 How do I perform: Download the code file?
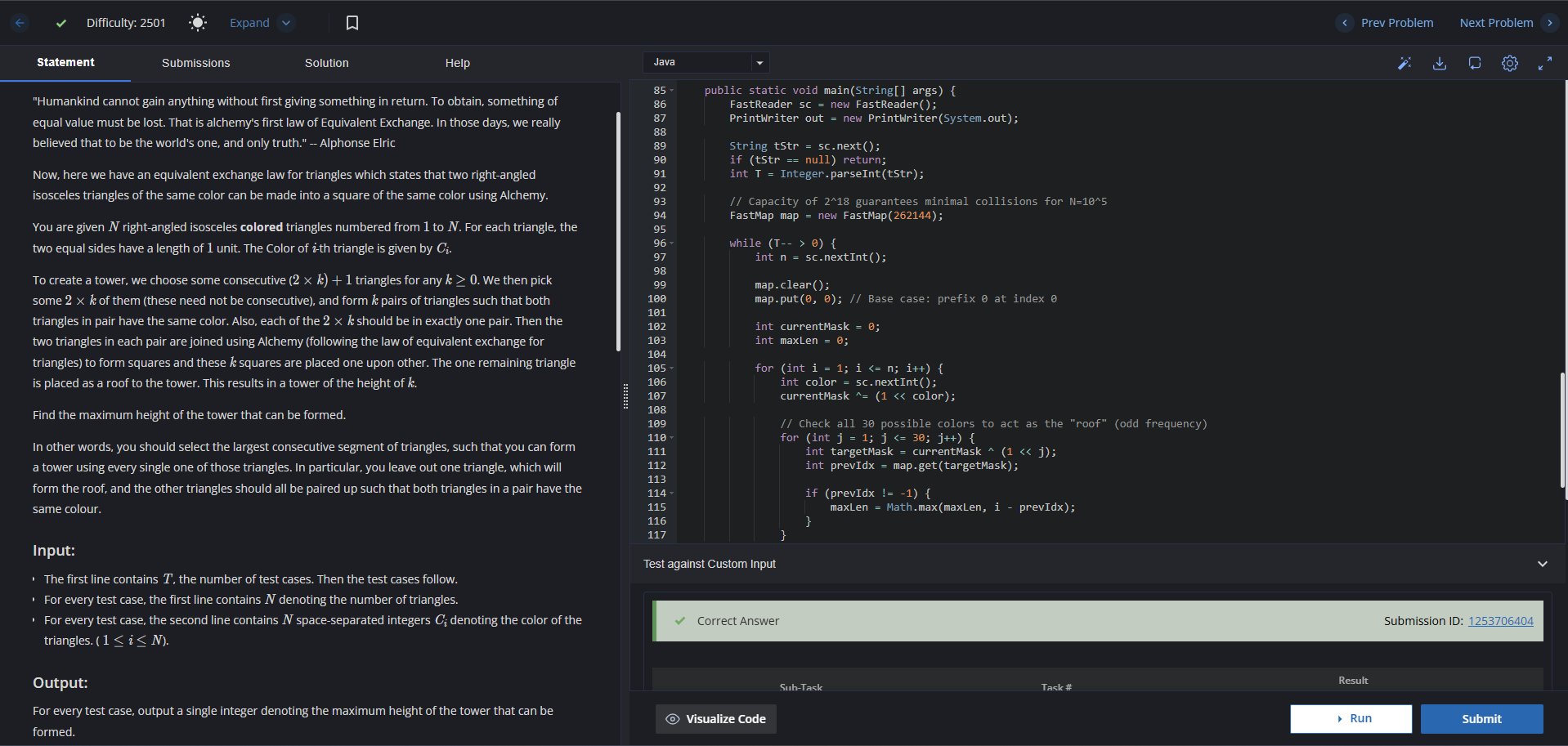click(x=1440, y=63)
